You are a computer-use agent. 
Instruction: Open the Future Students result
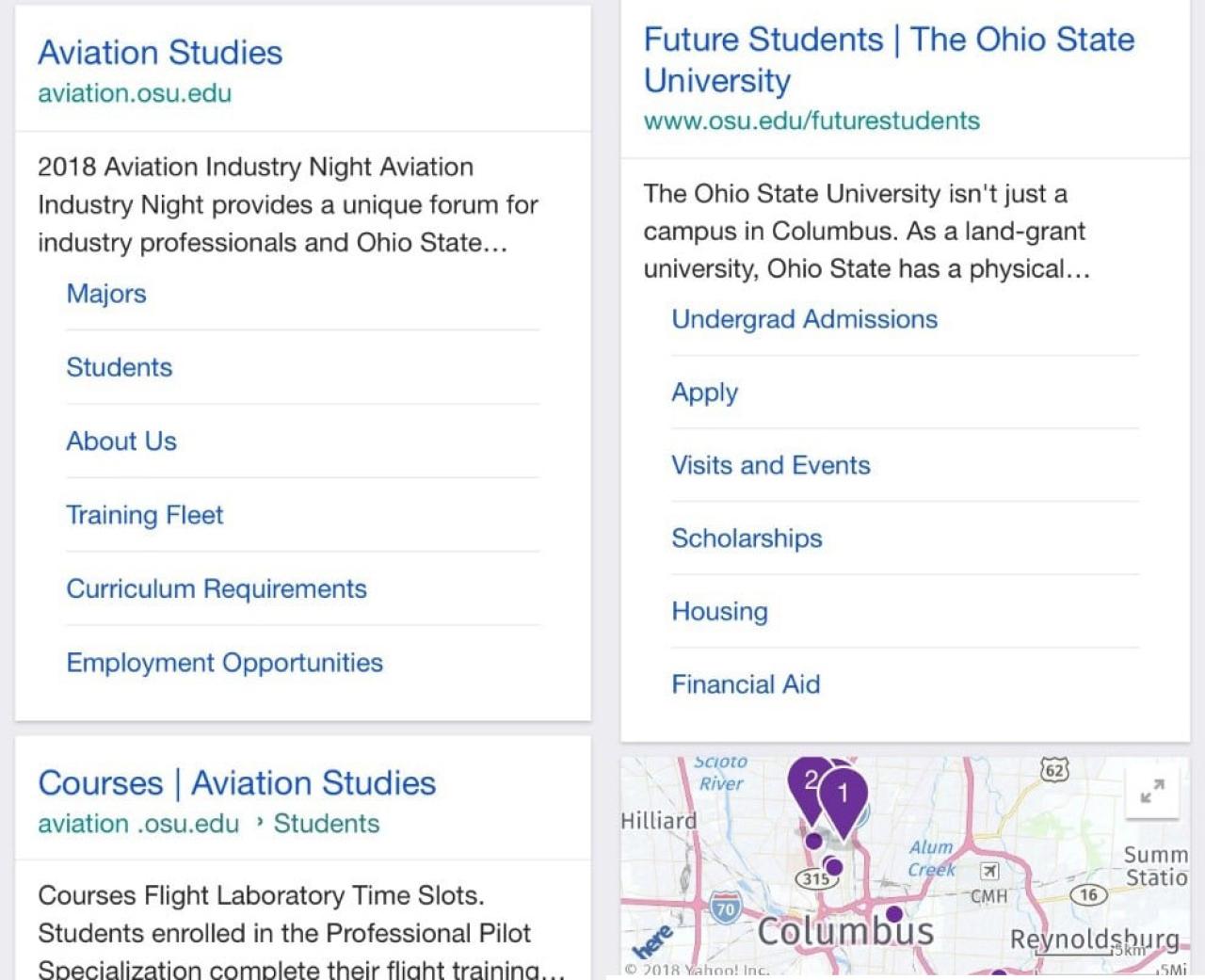888,59
